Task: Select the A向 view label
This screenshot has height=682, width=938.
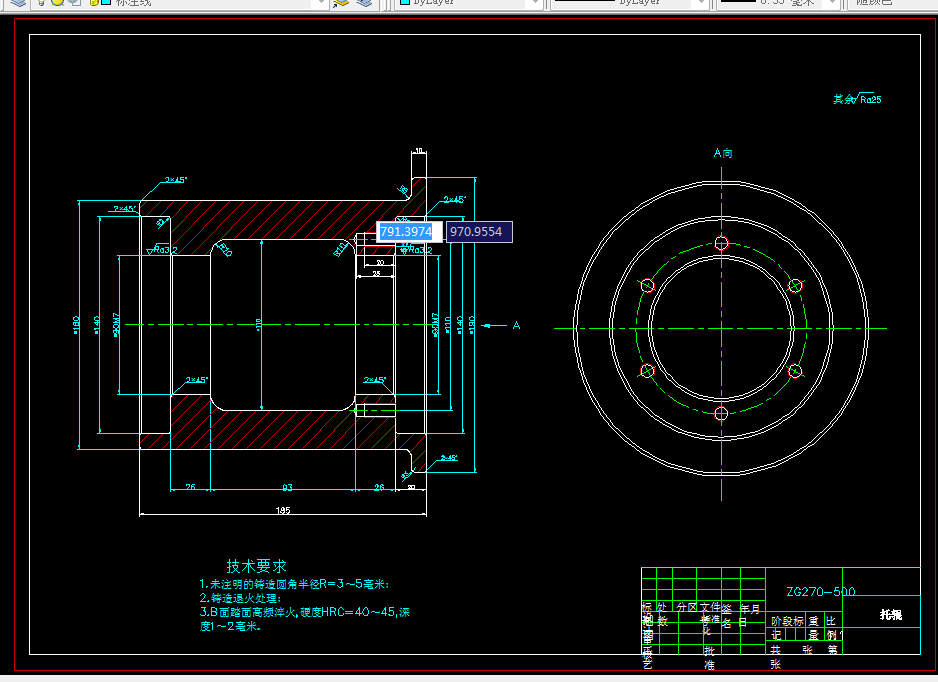Action: coord(723,153)
